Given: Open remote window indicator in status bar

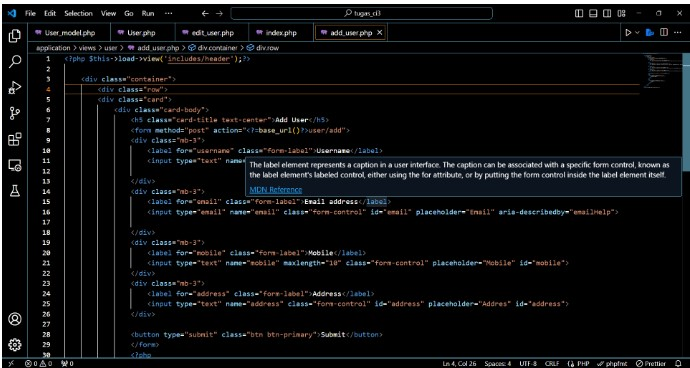Looking at the screenshot, I should coord(11,364).
